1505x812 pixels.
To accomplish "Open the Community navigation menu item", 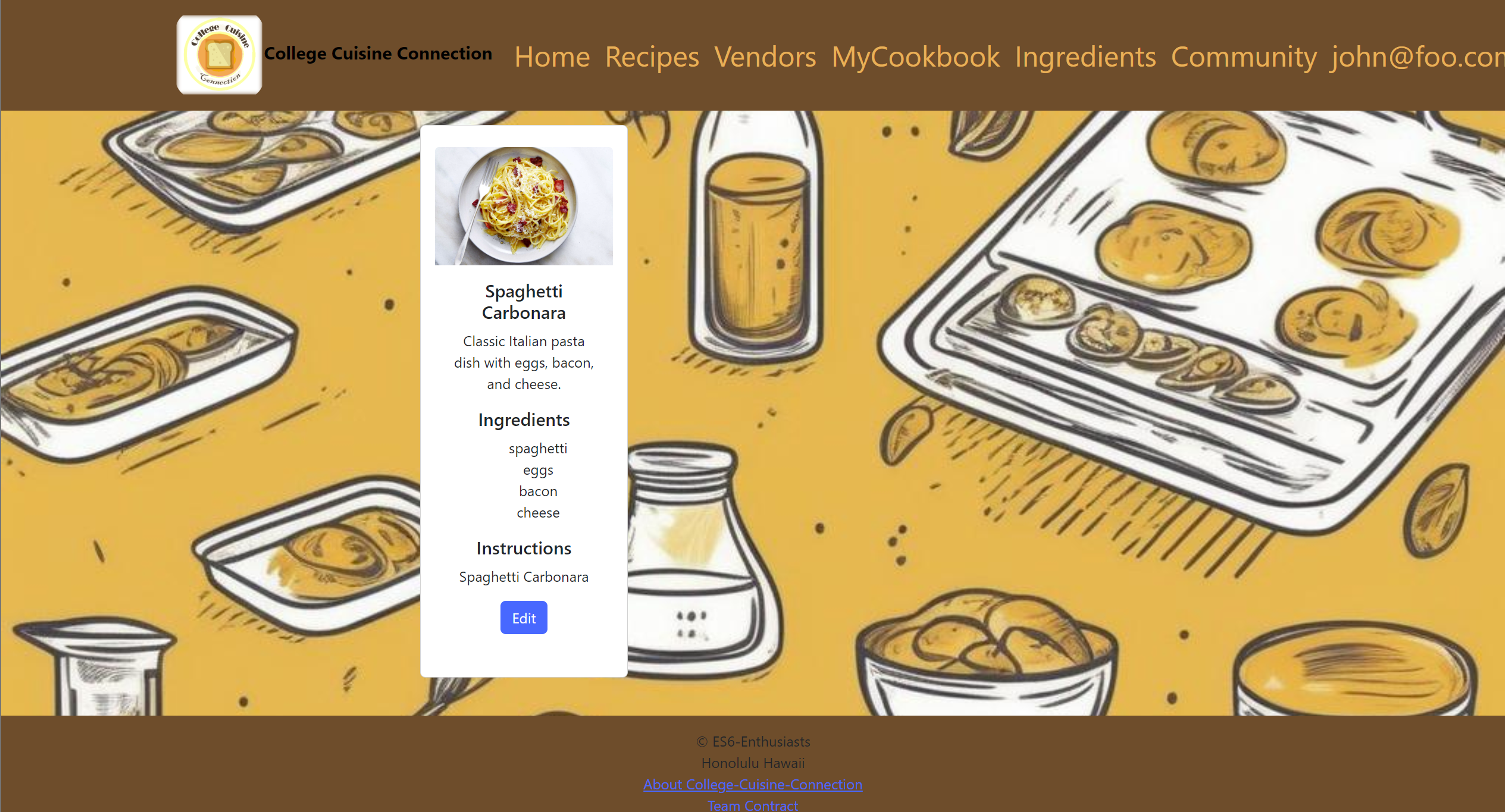I will (1244, 56).
